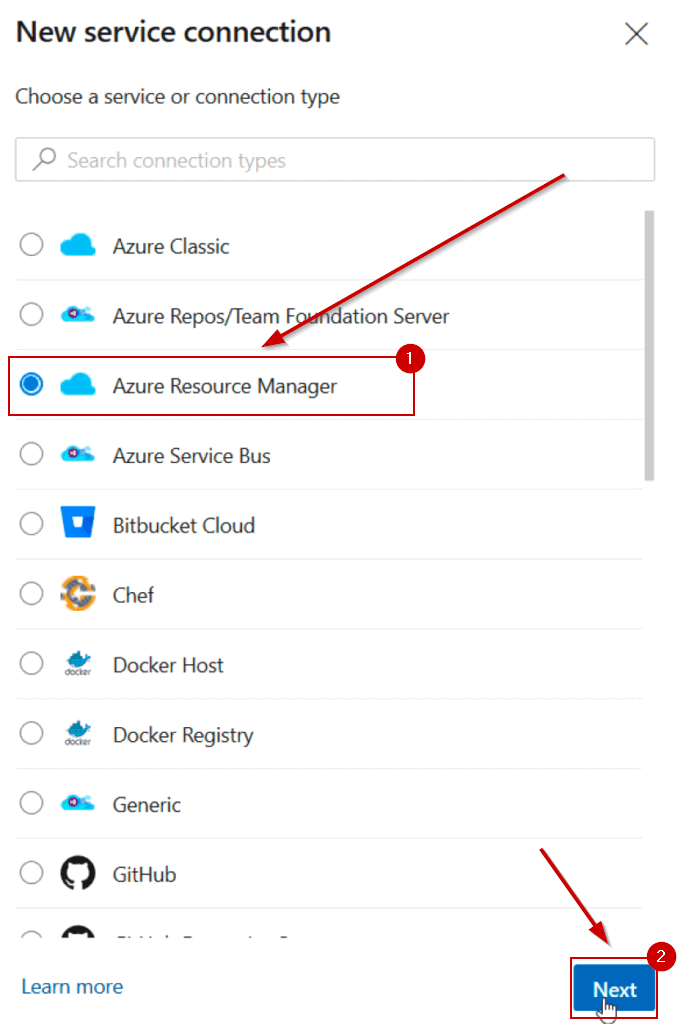Image resolution: width=679 pixels, height=1024 pixels.
Task: Click the Docker Host whale icon
Action: click(77, 664)
